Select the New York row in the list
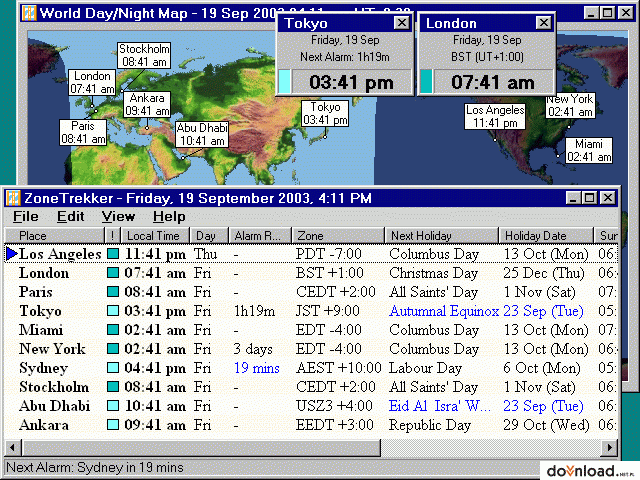This screenshot has width=640, height=480. point(311,349)
